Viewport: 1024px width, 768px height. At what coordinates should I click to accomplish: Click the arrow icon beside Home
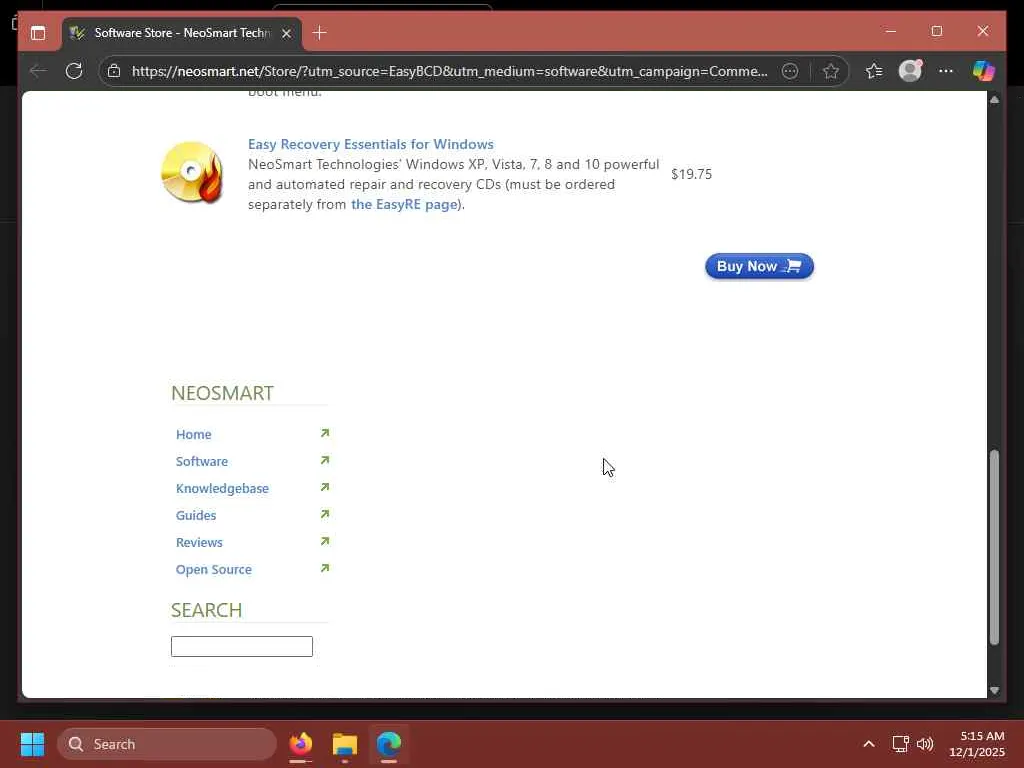(325, 433)
